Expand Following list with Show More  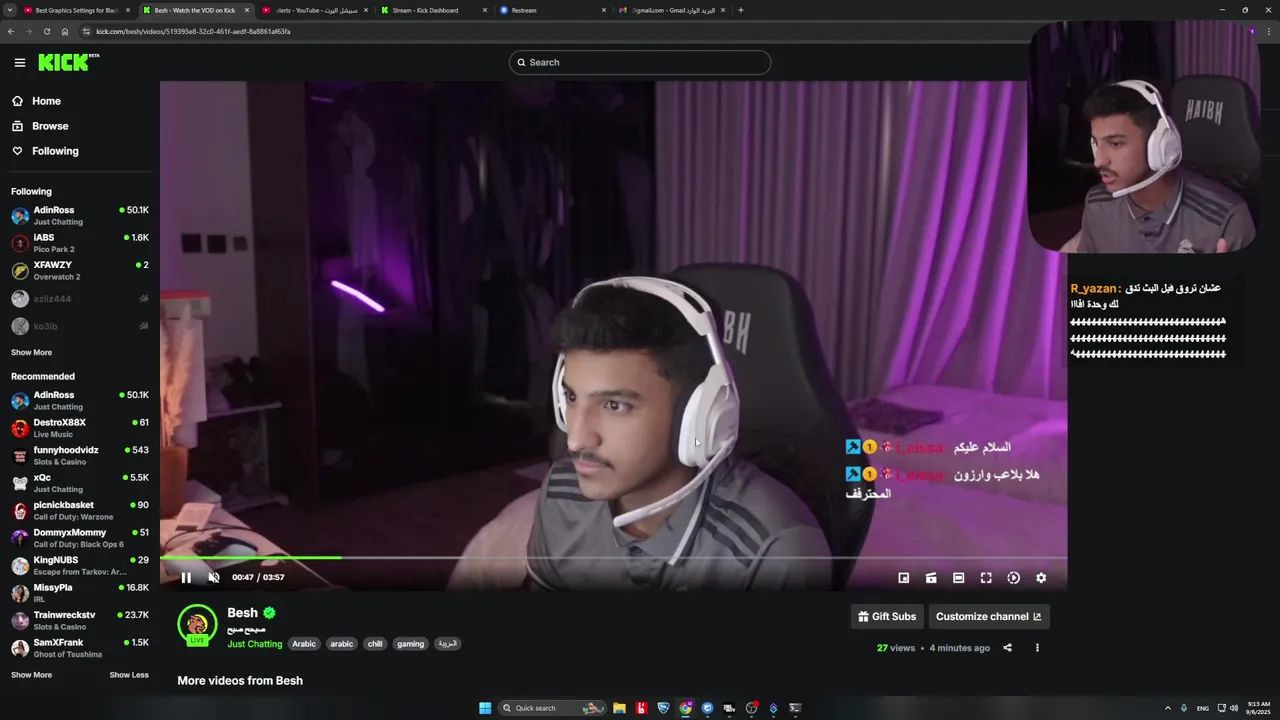tap(31, 352)
